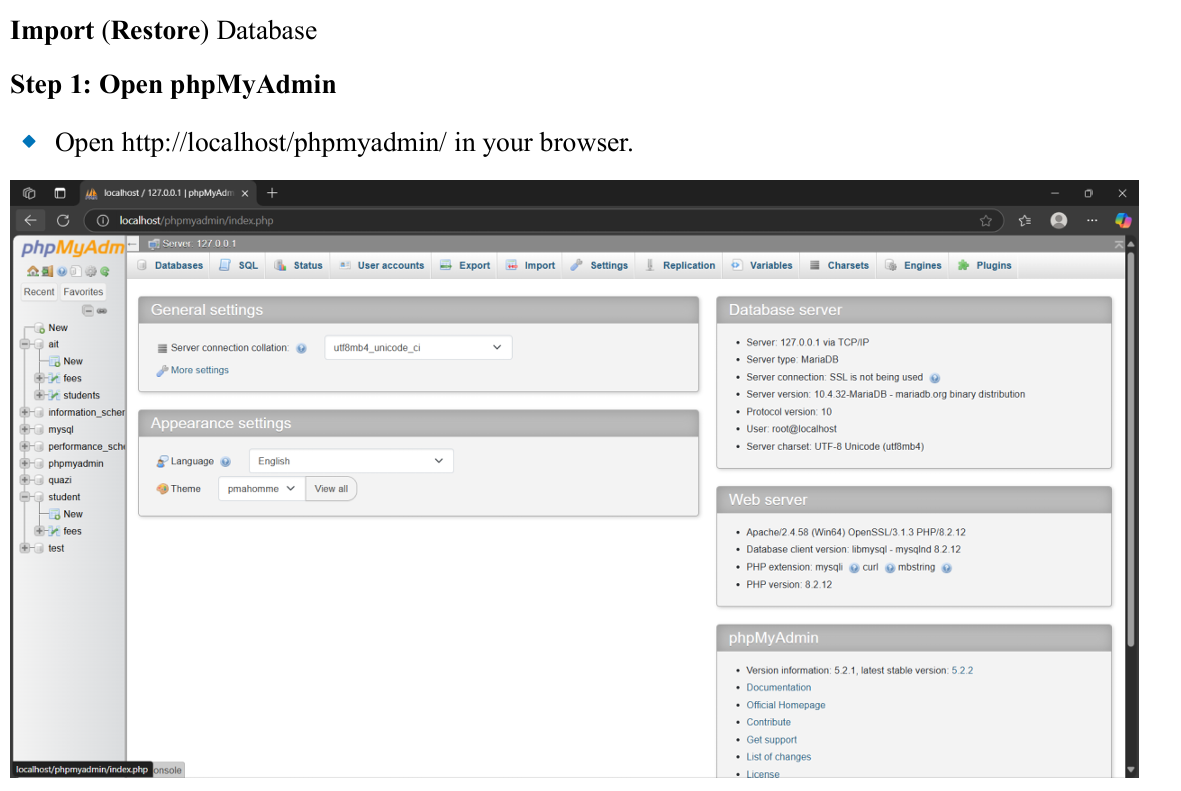The image size is (1181, 791).
Task: Select the phpmyadmin database in tree
Action: point(75,463)
